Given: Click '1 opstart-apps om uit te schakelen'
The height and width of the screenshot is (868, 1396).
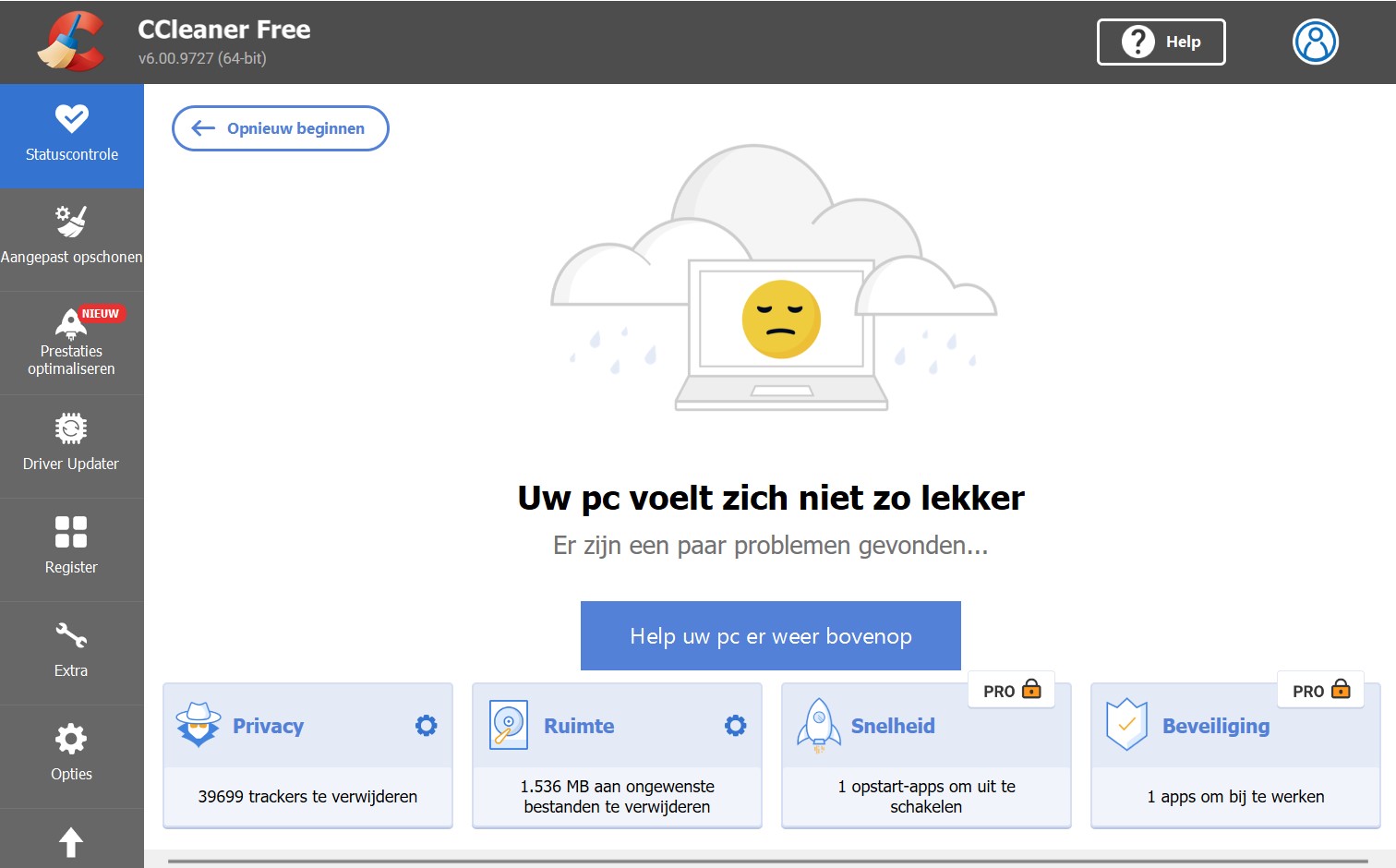Looking at the screenshot, I should 926,796.
